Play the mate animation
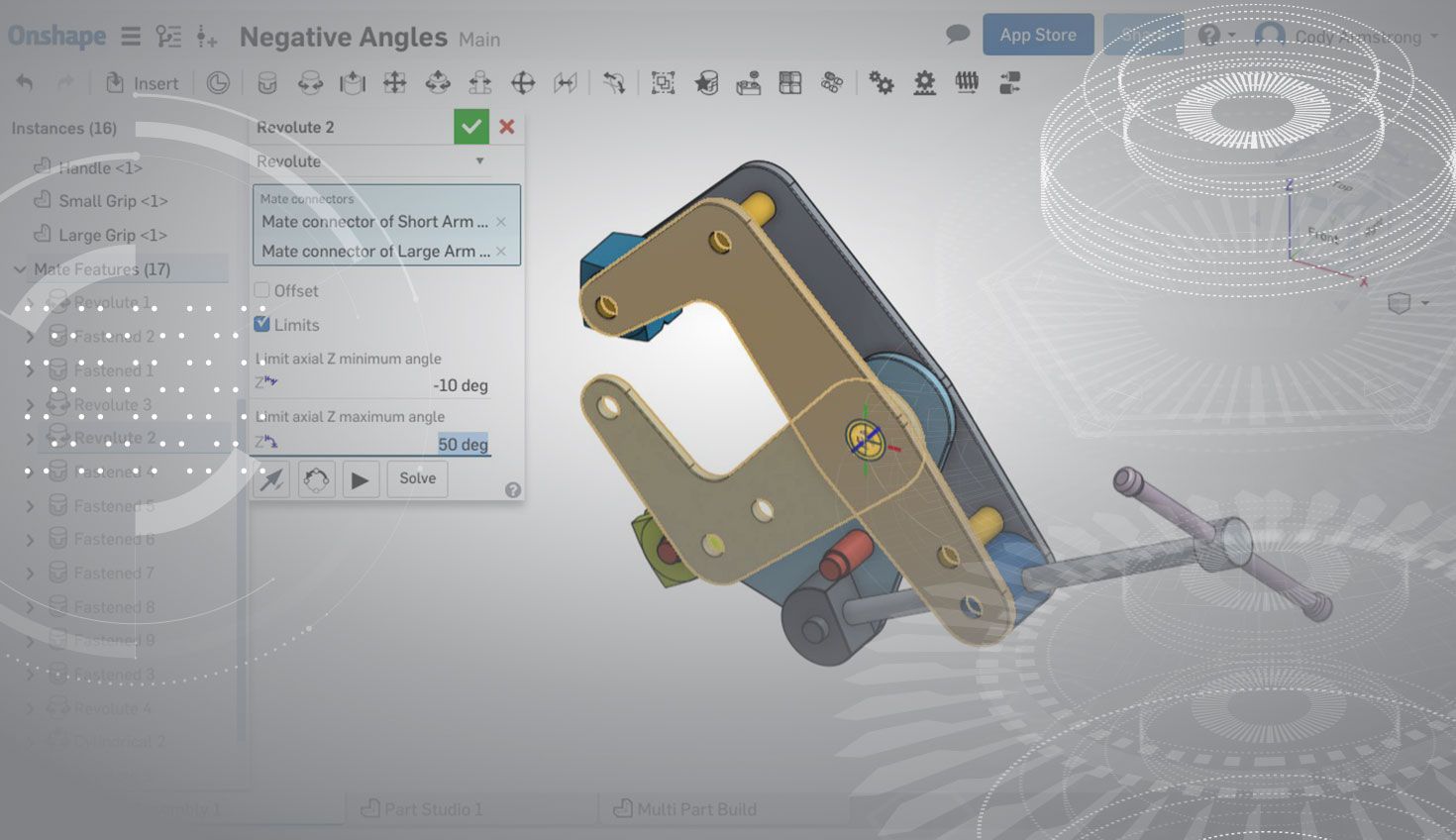1456x840 pixels. [360, 479]
